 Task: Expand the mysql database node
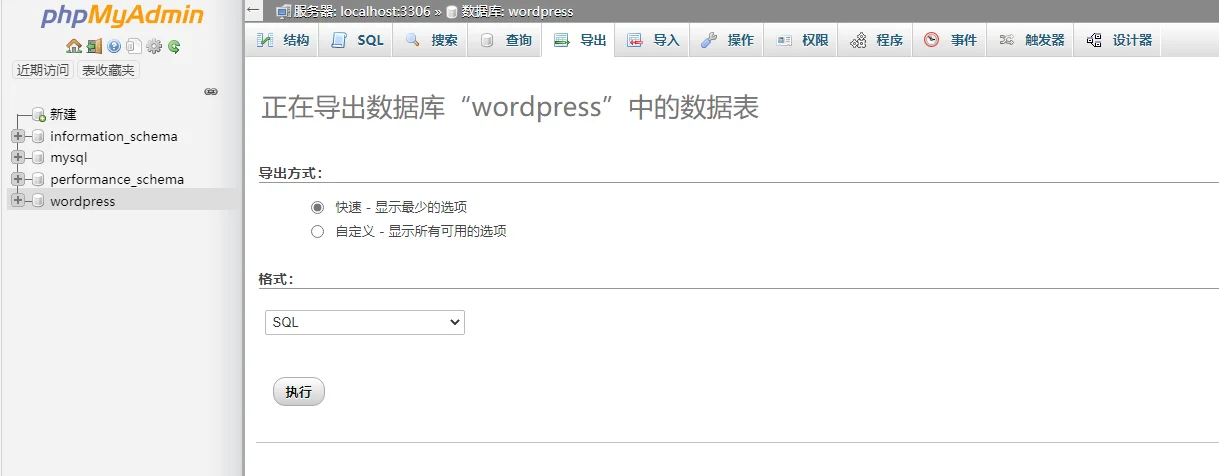click(18, 158)
